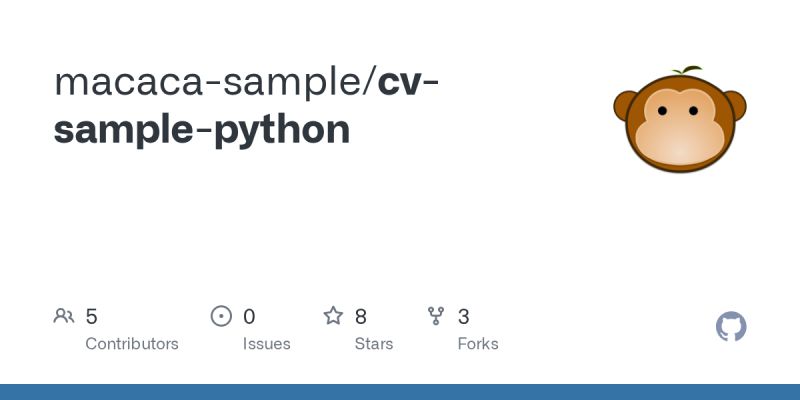This screenshot has width=800, height=400.
Task: Open the Forks label
Action: (478, 344)
